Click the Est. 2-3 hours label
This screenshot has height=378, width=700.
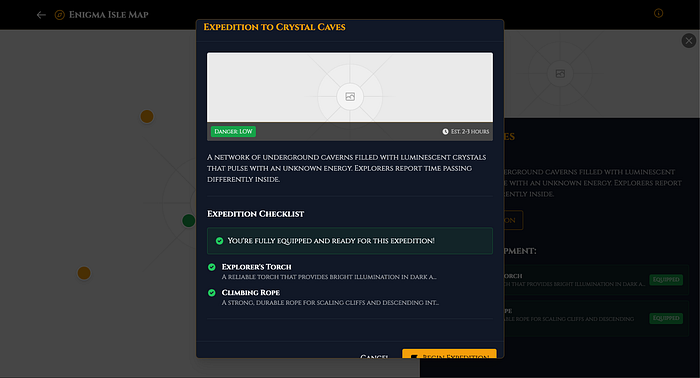(470, 132)
